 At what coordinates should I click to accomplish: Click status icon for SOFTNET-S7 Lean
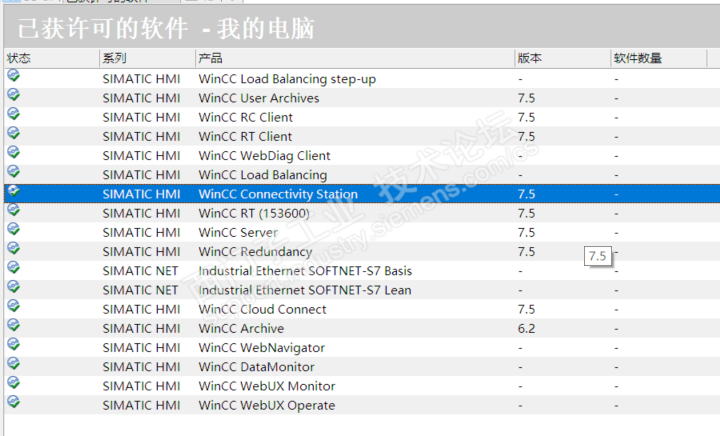pos(13,287)
